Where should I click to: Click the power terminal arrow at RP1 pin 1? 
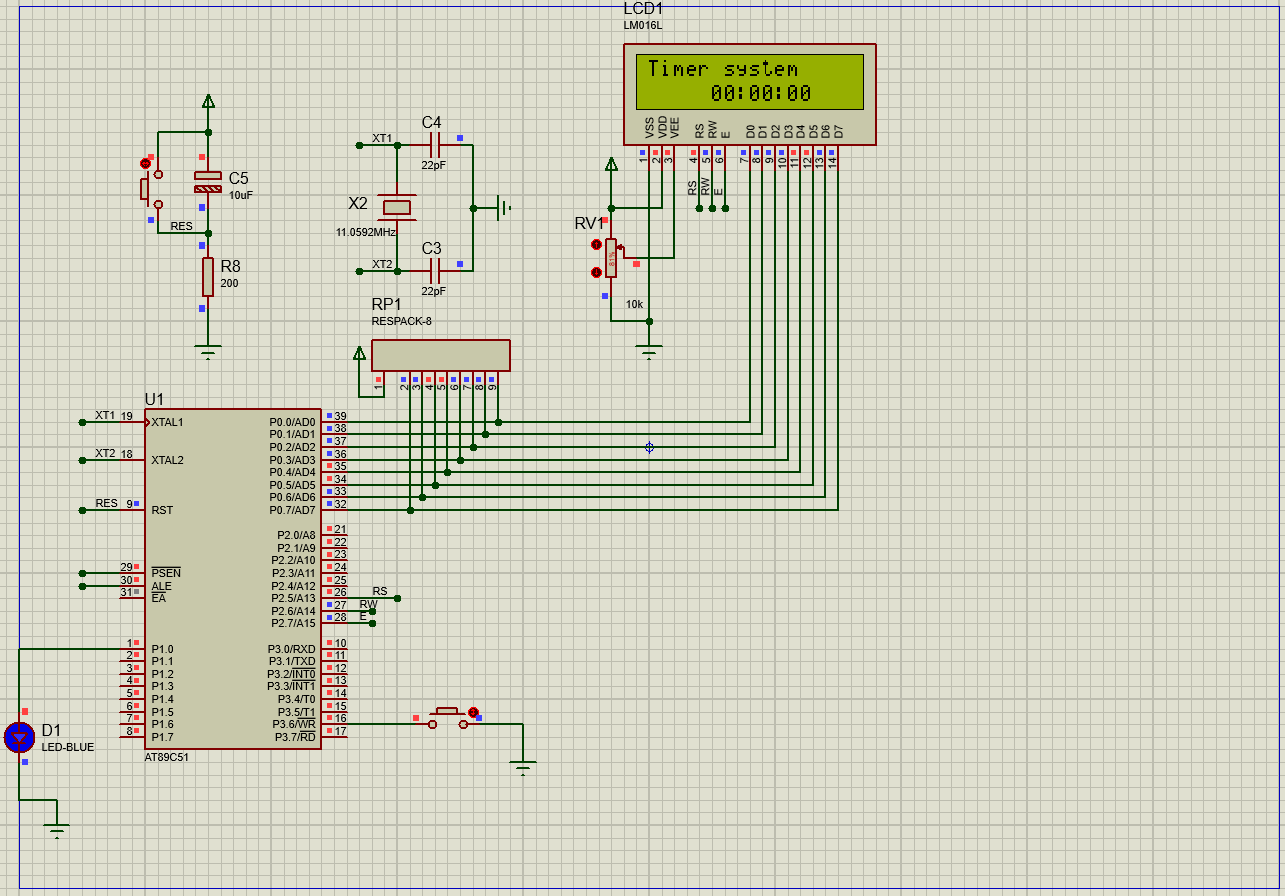pyautogui.click(x=359, y=352)
